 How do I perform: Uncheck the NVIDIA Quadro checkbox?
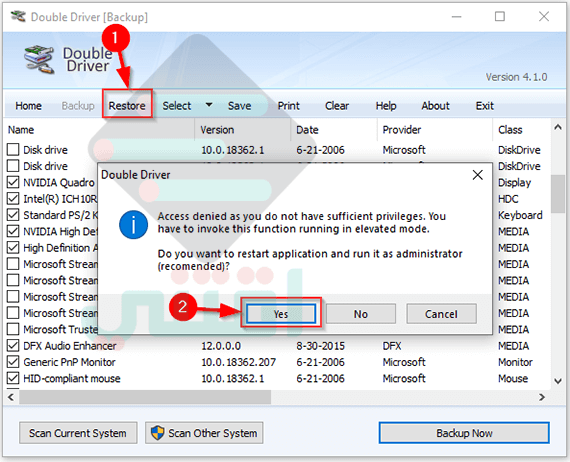[x=13, y=182]
